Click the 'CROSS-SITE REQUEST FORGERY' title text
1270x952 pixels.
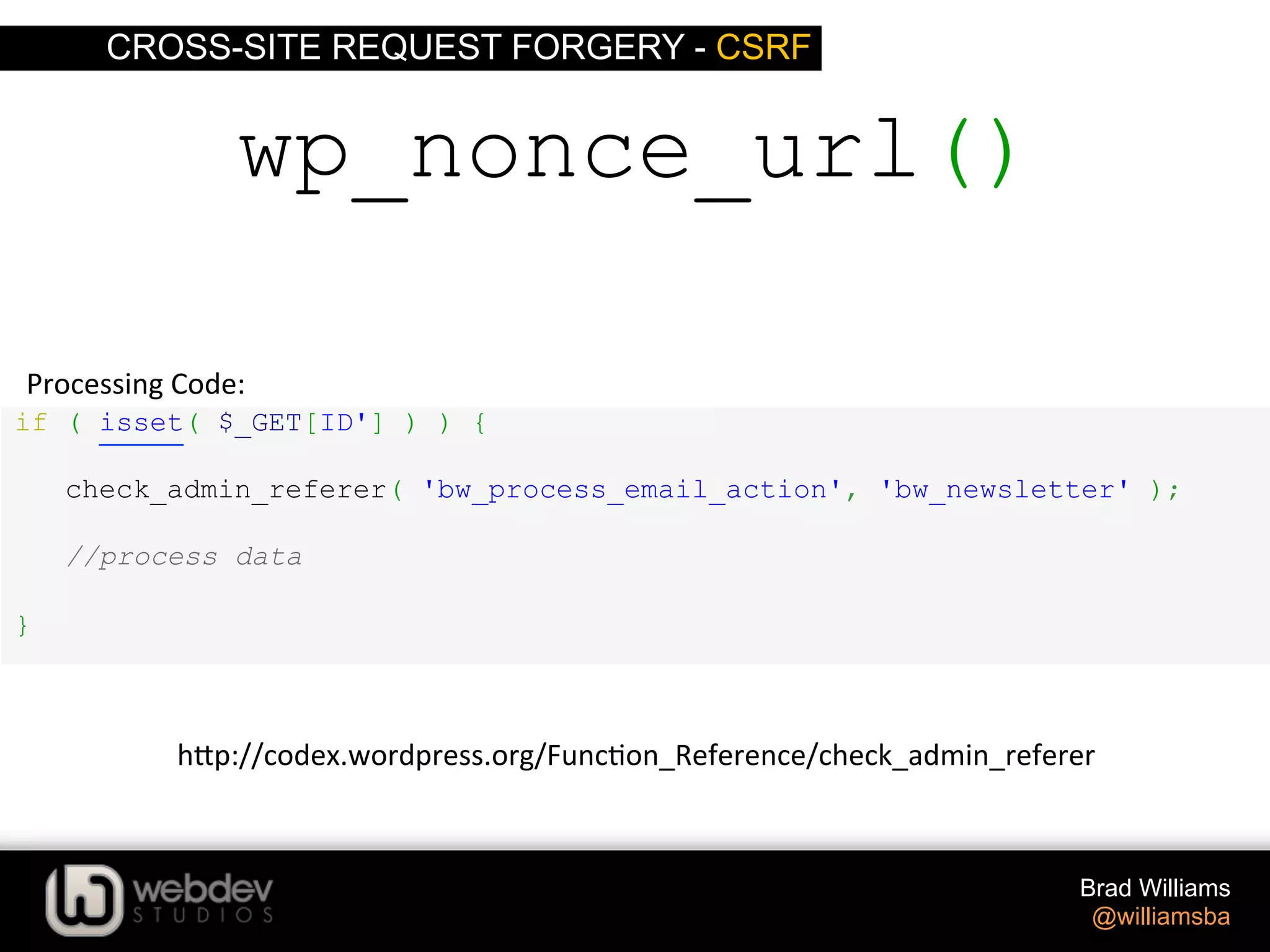point(395,47)
